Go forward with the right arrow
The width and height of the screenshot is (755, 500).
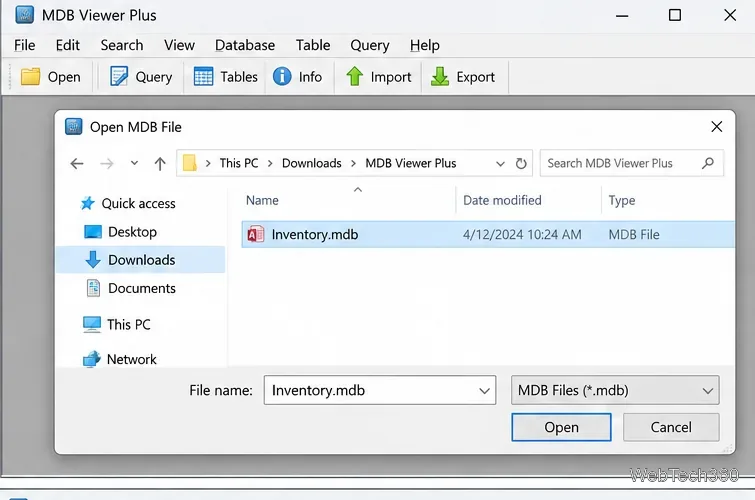tap(106, 164)
